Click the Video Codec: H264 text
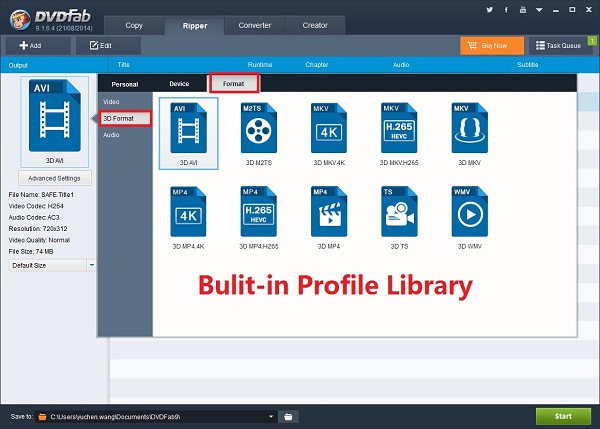Image resolution: width=600 pixels, height=429 pixels. tap(36, 206)
